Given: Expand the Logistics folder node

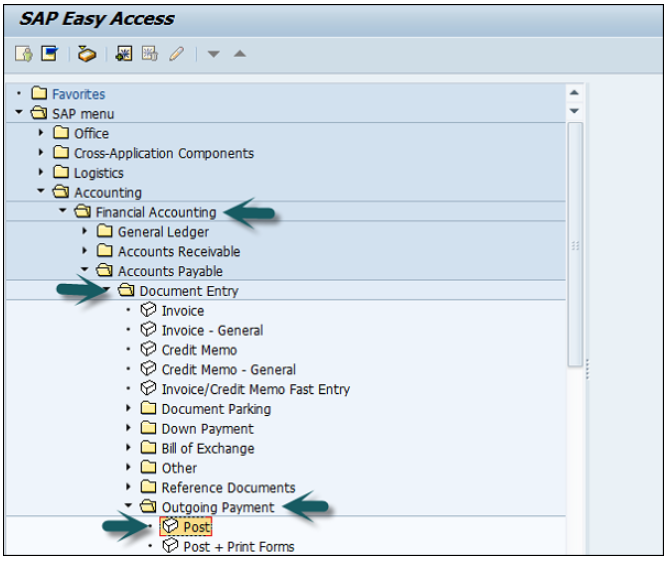Looking at the screenshot, I should click(x=41, y=172).
